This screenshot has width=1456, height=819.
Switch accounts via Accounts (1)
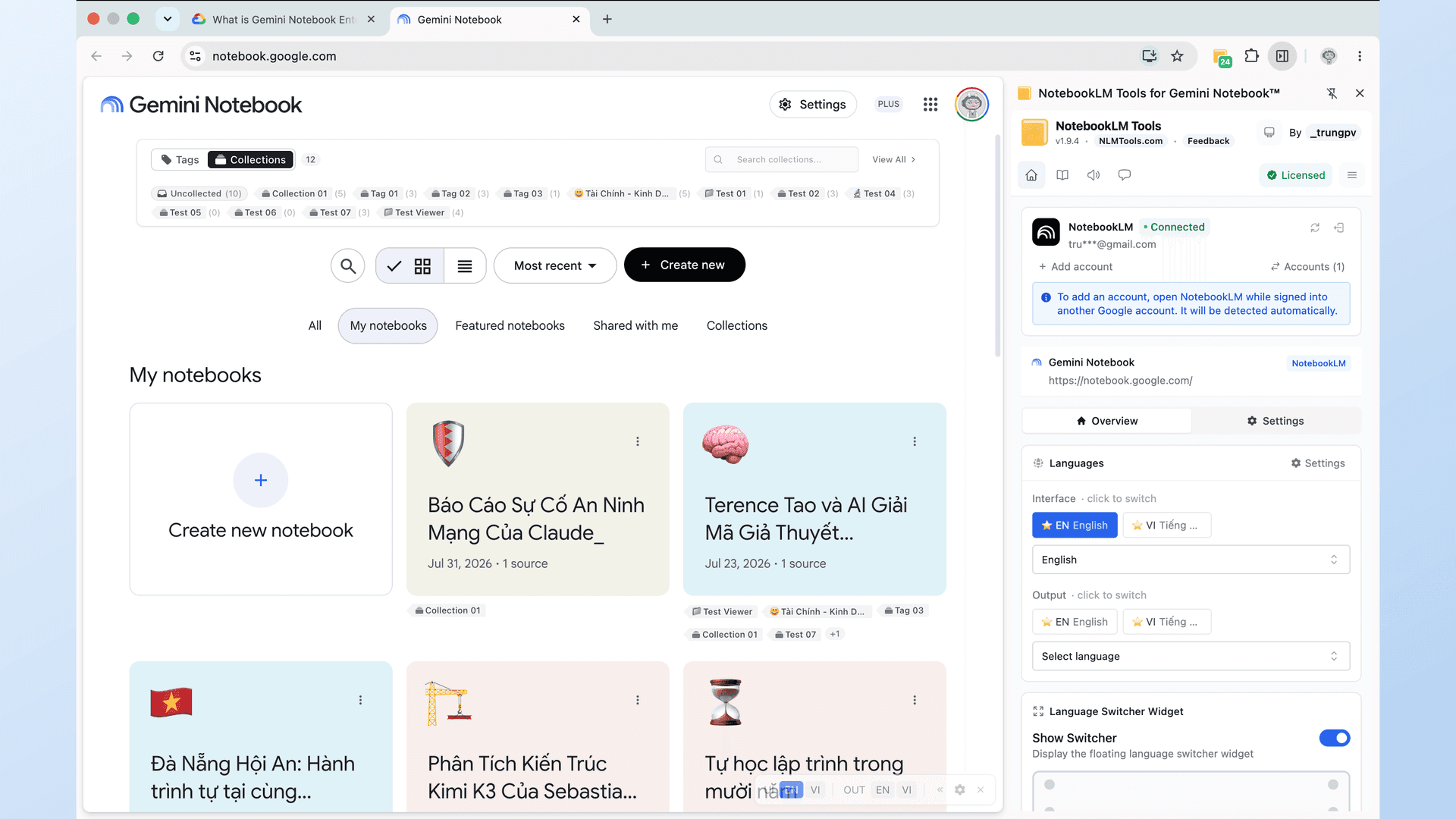1307,267
